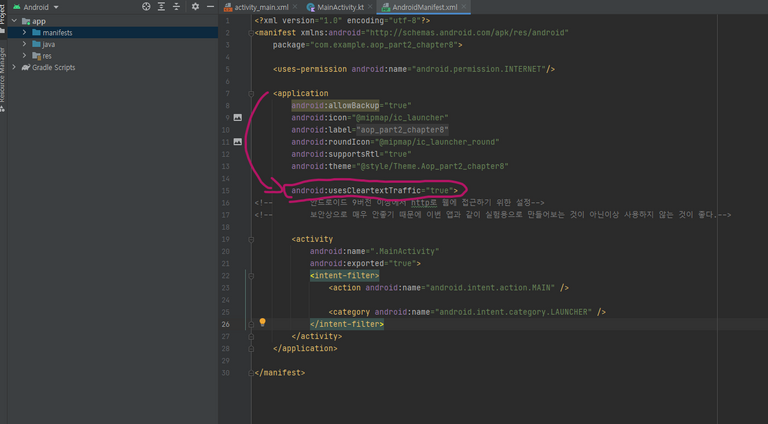Click the closing </intent-filter> tag
The image size is (768, 424).
347,324
